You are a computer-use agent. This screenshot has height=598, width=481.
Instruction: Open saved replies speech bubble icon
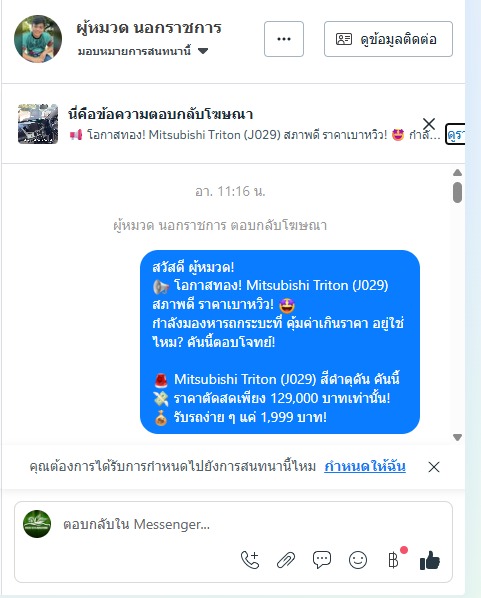tap(322, 560)
